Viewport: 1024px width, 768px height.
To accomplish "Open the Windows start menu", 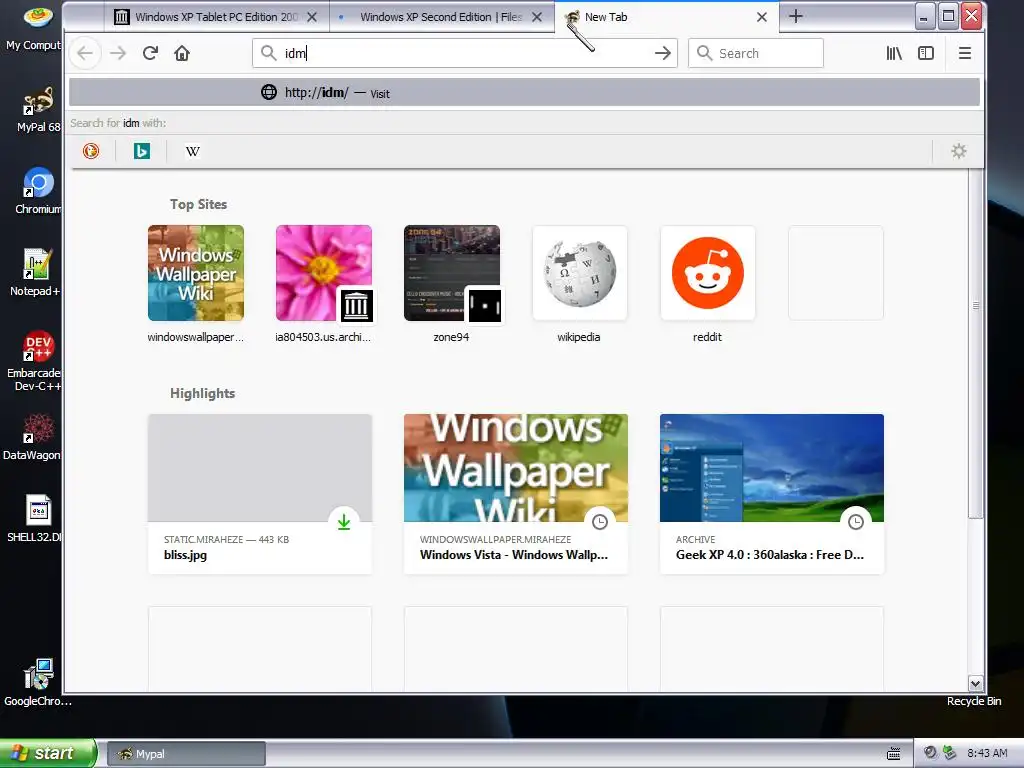I will click(x=48, y=753).
